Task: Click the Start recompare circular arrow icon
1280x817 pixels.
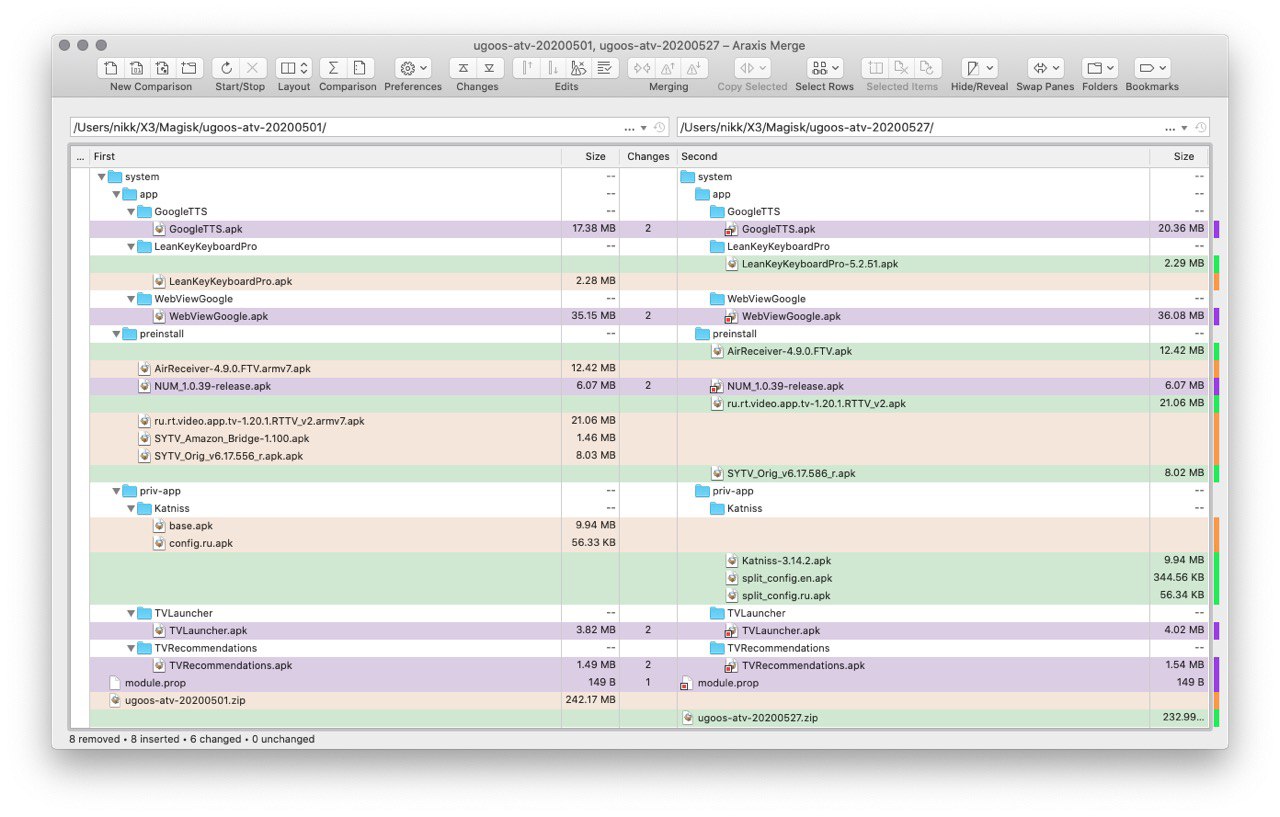Action: point(226,68)
